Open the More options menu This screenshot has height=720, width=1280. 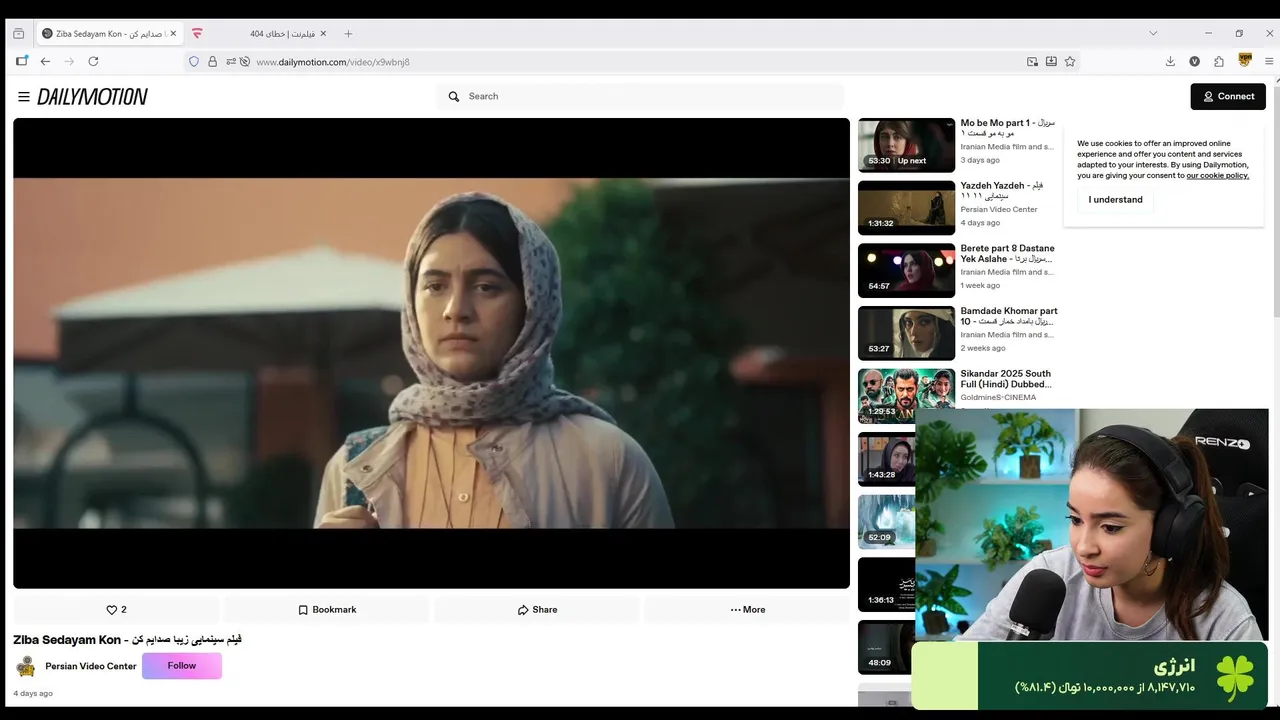[x=747, y=610]
